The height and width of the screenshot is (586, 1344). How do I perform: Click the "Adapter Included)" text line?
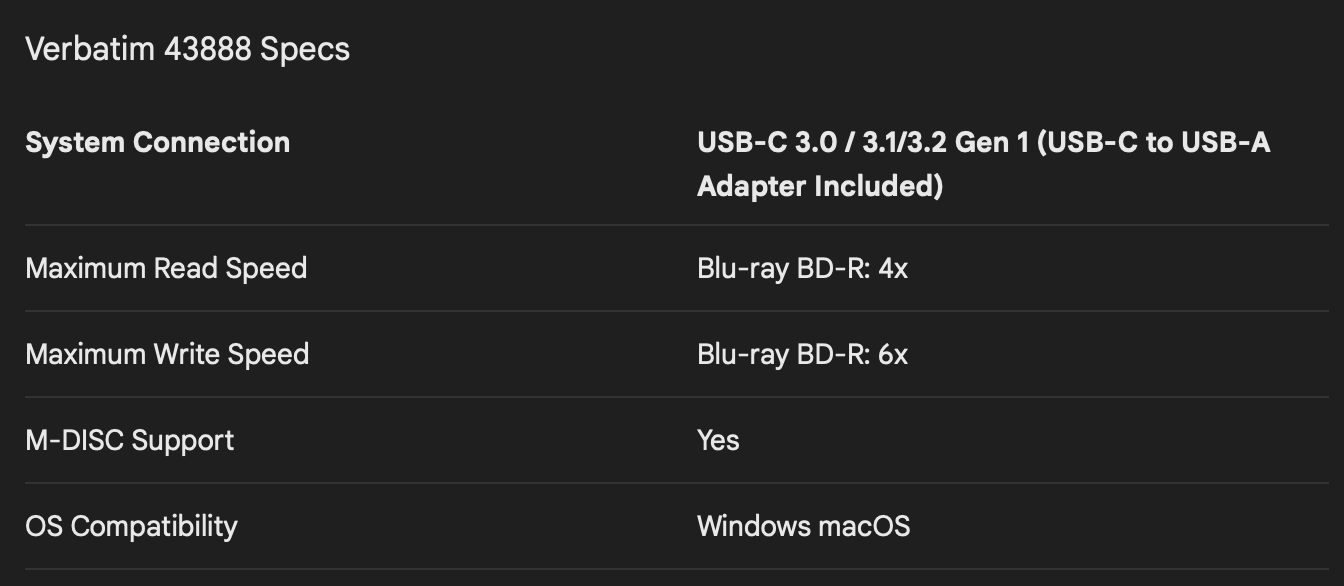pos(819,186)
